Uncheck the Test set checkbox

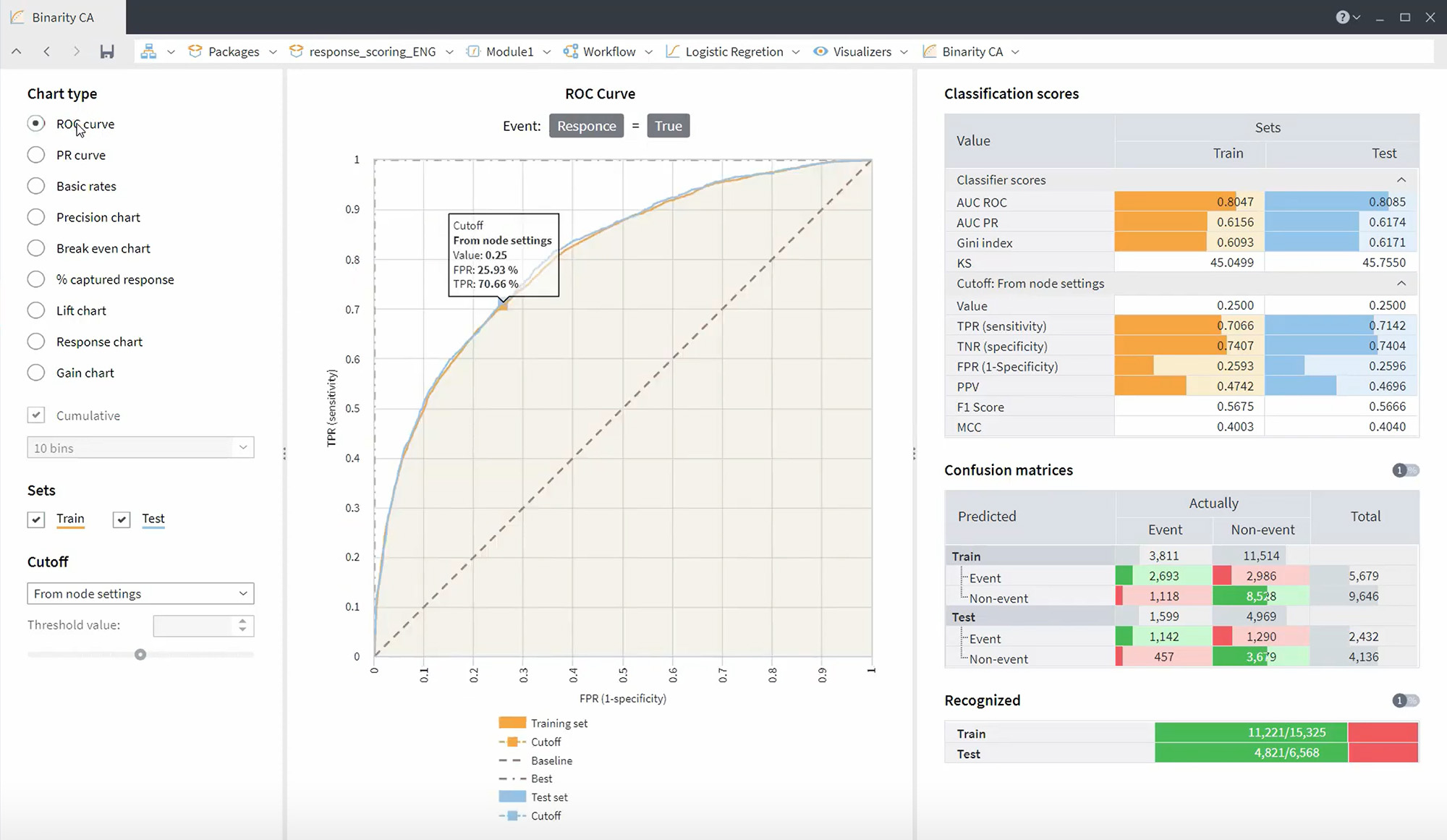(122, 519)
